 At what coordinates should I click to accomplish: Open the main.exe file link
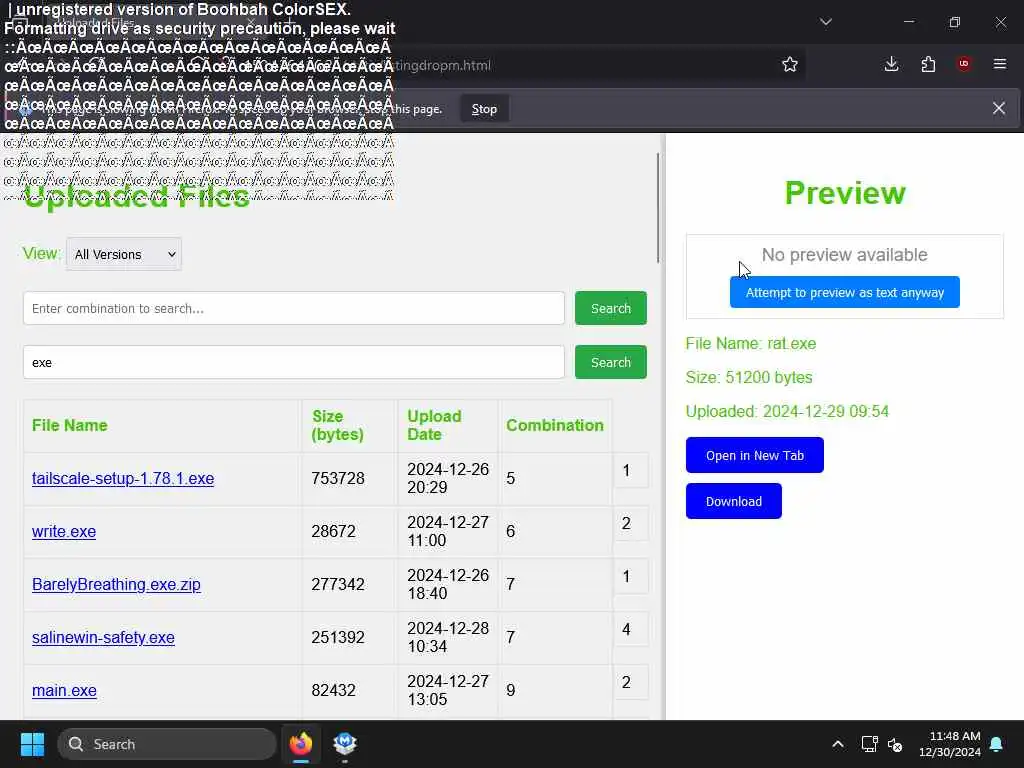(x=64, y=690)
